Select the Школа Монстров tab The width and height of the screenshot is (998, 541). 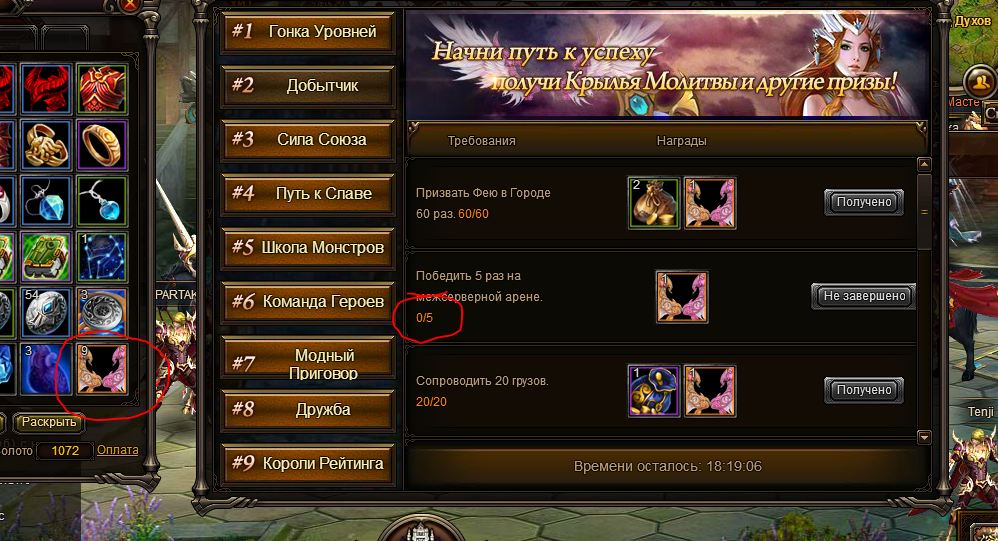click(x=308, y=248)
